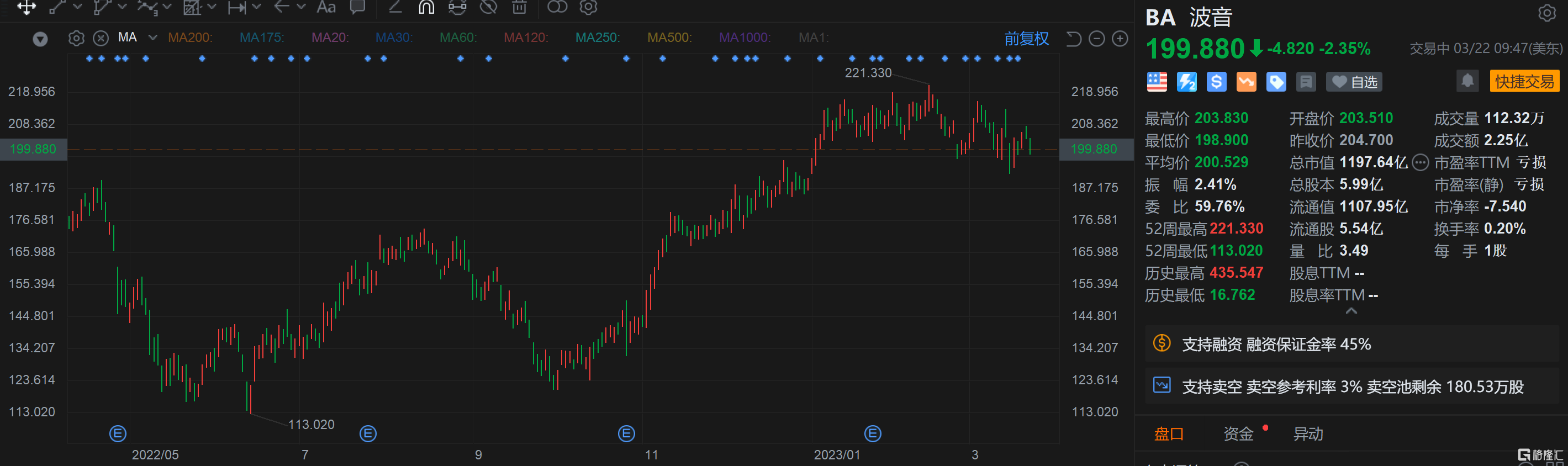The height and width of the screenshot is (466, 1568).
Task: Expand trend line tool options arrow
Action: [77, 7]
